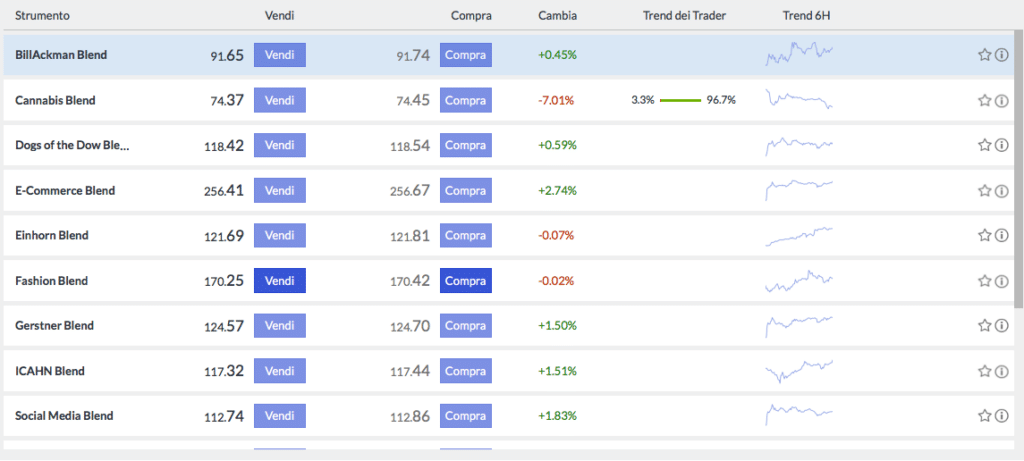Sell BillAckman Blend with Vendi button
The image size is (1024, 461).
tap(280, 55)
